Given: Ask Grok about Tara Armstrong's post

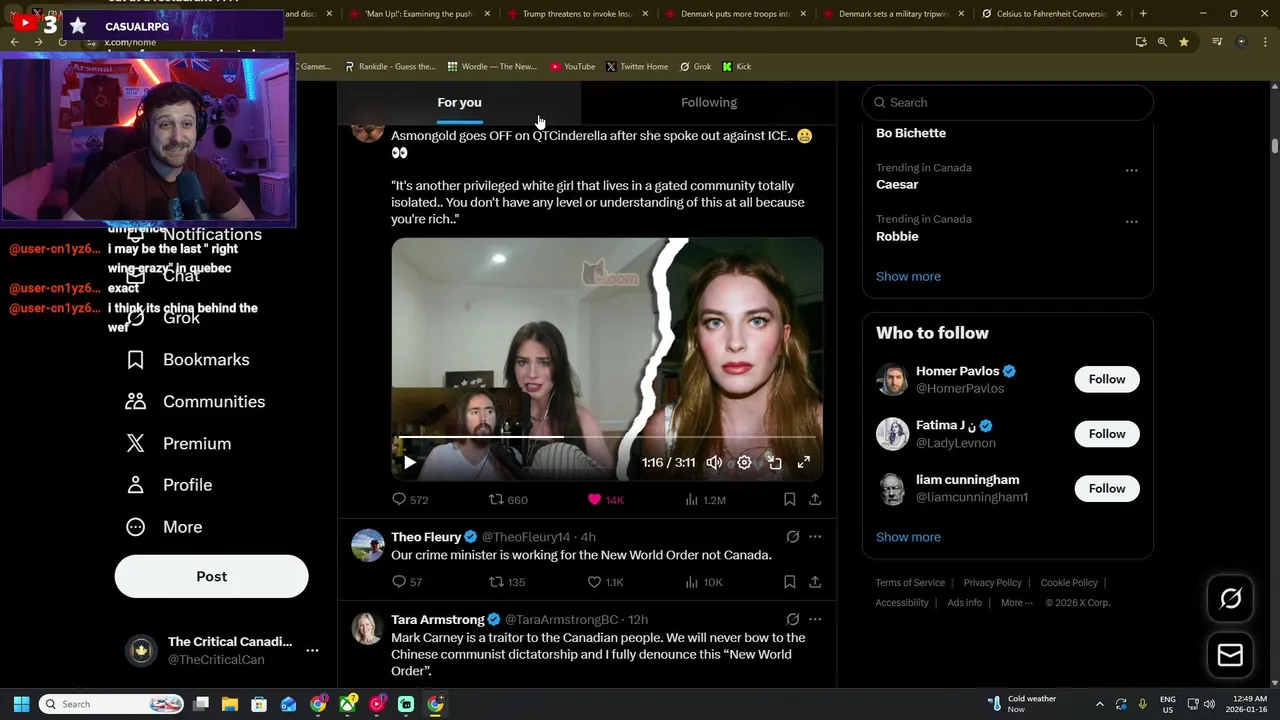Looking at the screenshot, I should coord(793,619).
